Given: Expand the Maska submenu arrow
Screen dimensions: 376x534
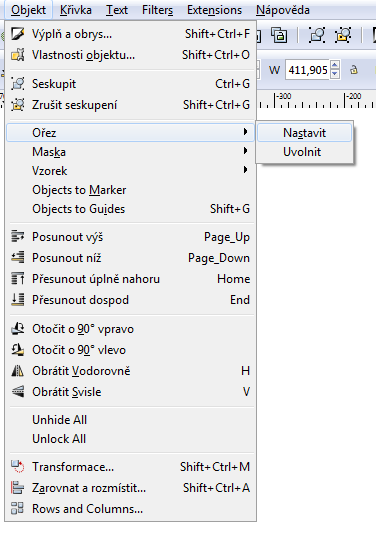Looking at the screenshot, I should [x=245, y=151].
